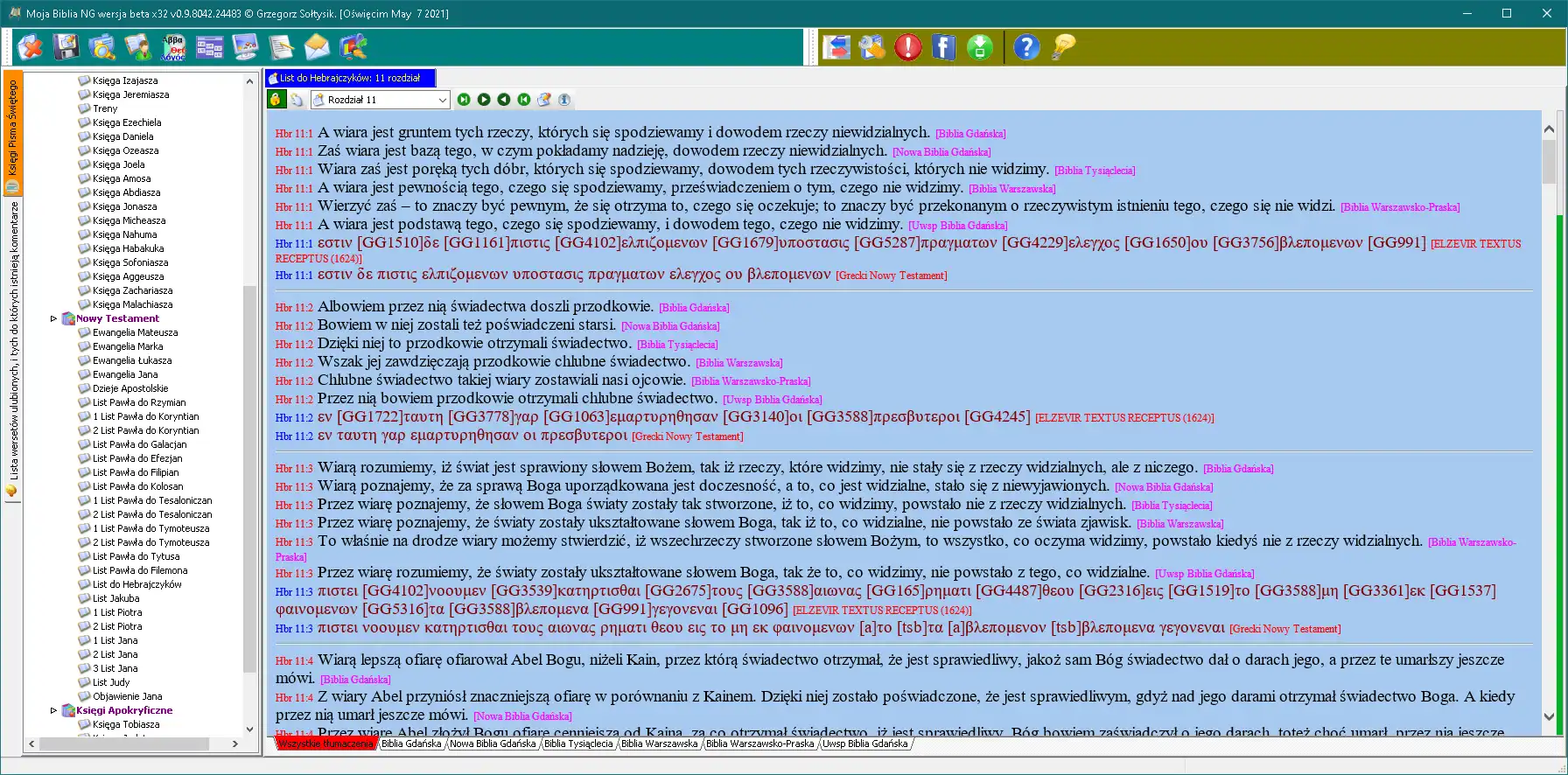This screenshot has height=775, width=1568.
Task: Select List Jakuba in tree
Action: tap(115, 598)
